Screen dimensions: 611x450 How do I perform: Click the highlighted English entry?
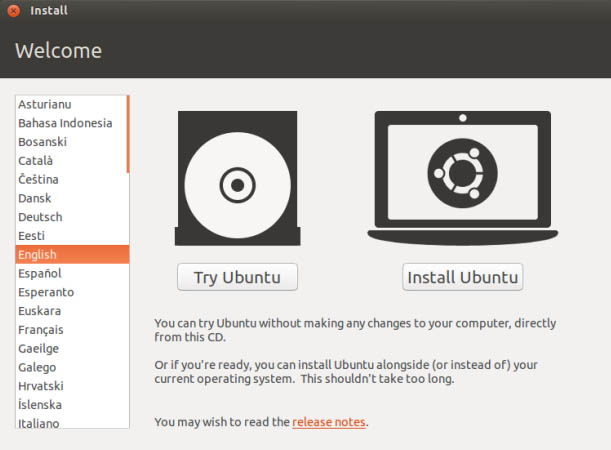pyautogui.click(x=72, y=254)
